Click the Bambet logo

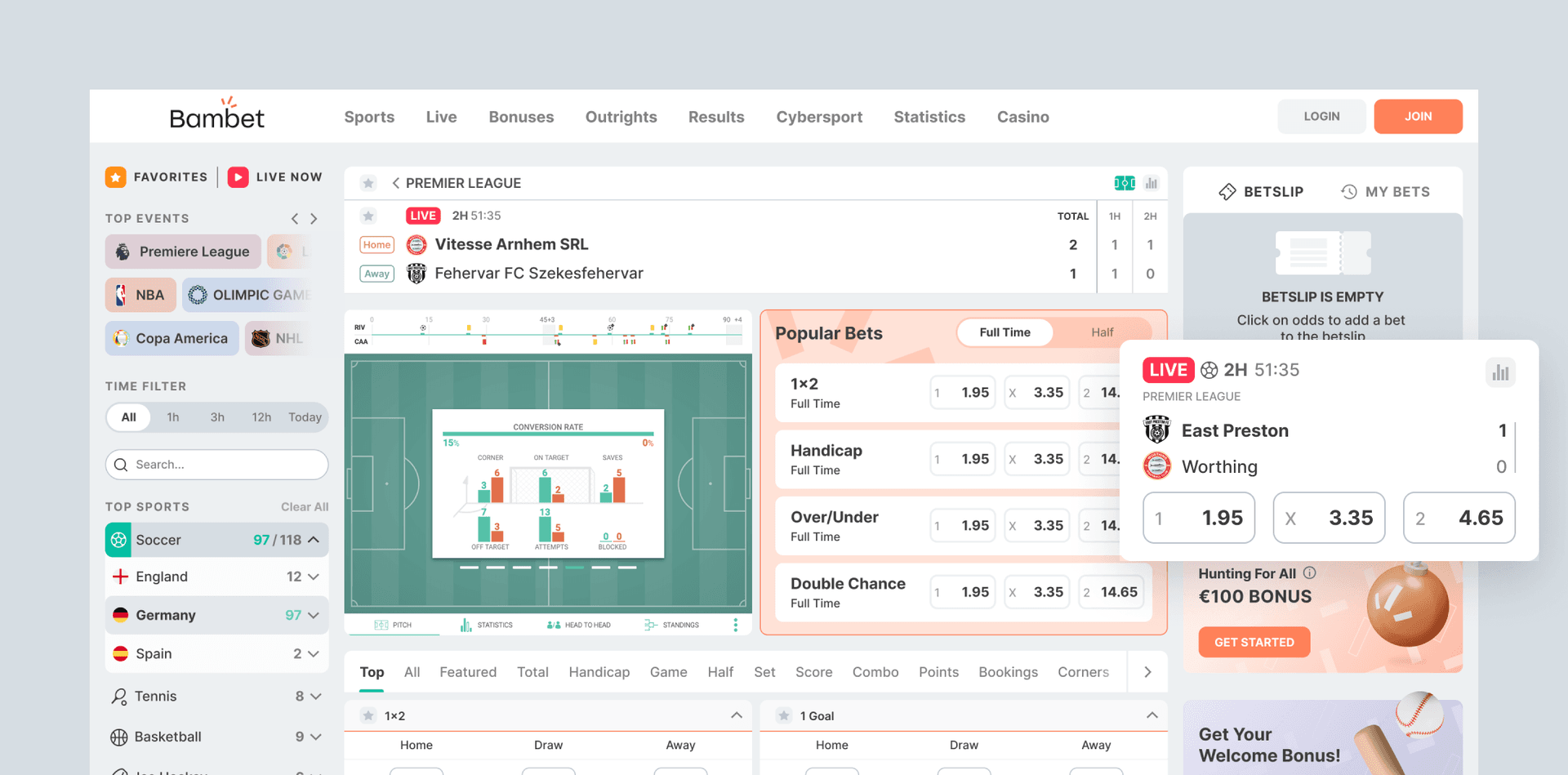click(216, 115)
